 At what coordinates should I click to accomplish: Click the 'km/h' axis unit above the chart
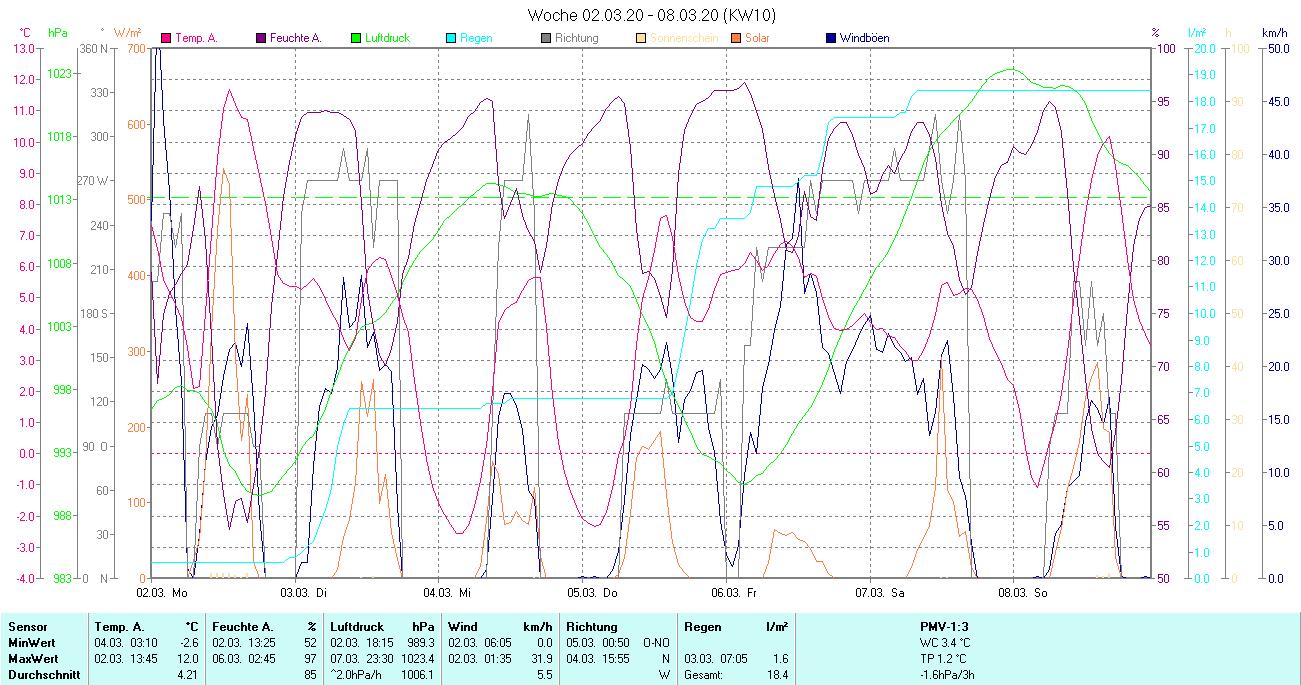pos(1275,33)
